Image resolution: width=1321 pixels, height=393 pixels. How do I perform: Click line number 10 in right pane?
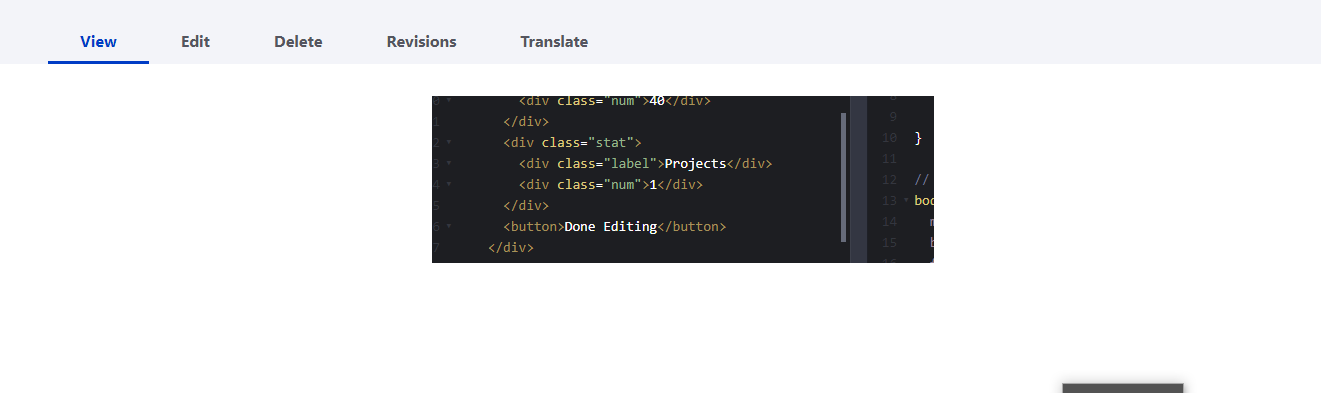[x=889, y=138]
